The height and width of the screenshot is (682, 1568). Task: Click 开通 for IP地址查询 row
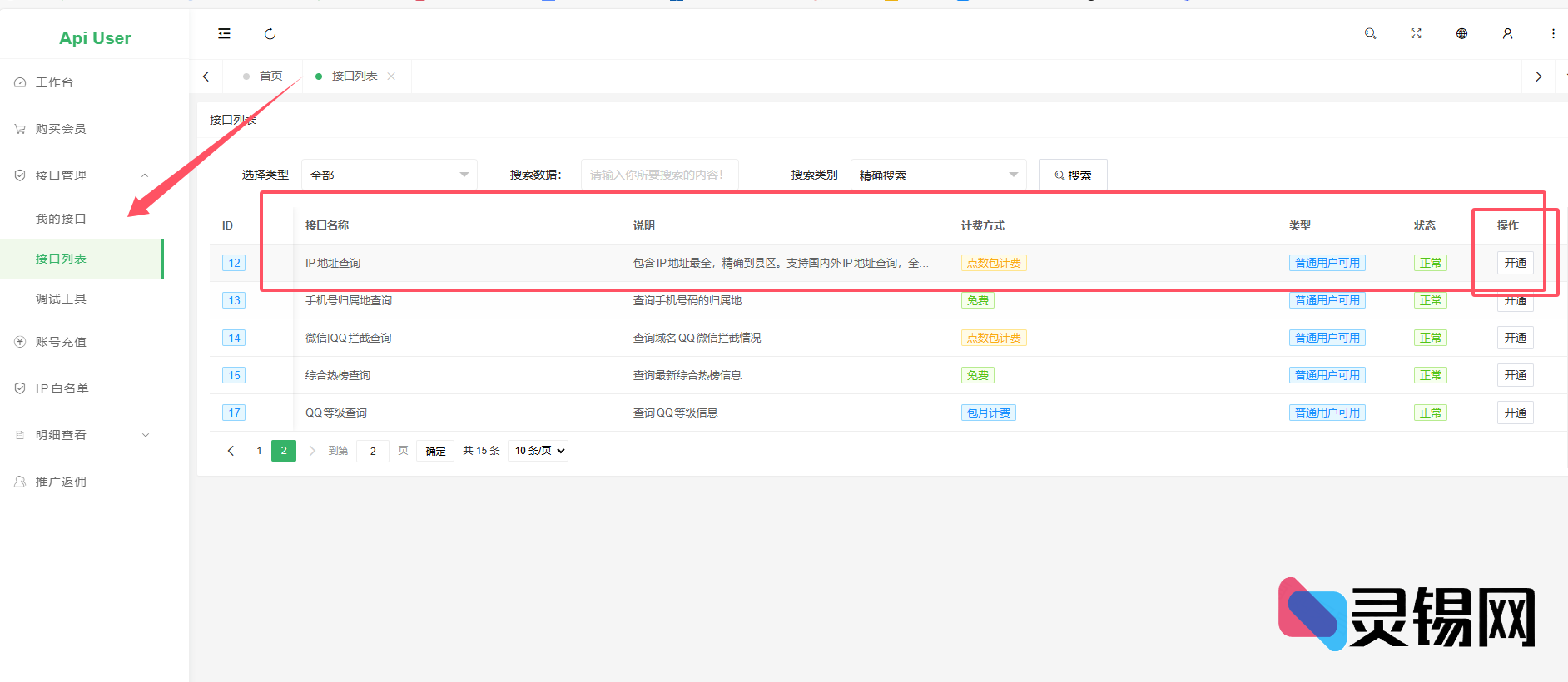(x=1515, y=263)
